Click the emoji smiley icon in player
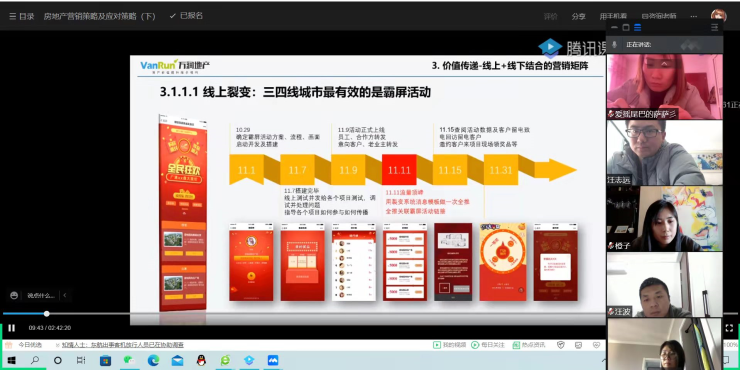 14,295
